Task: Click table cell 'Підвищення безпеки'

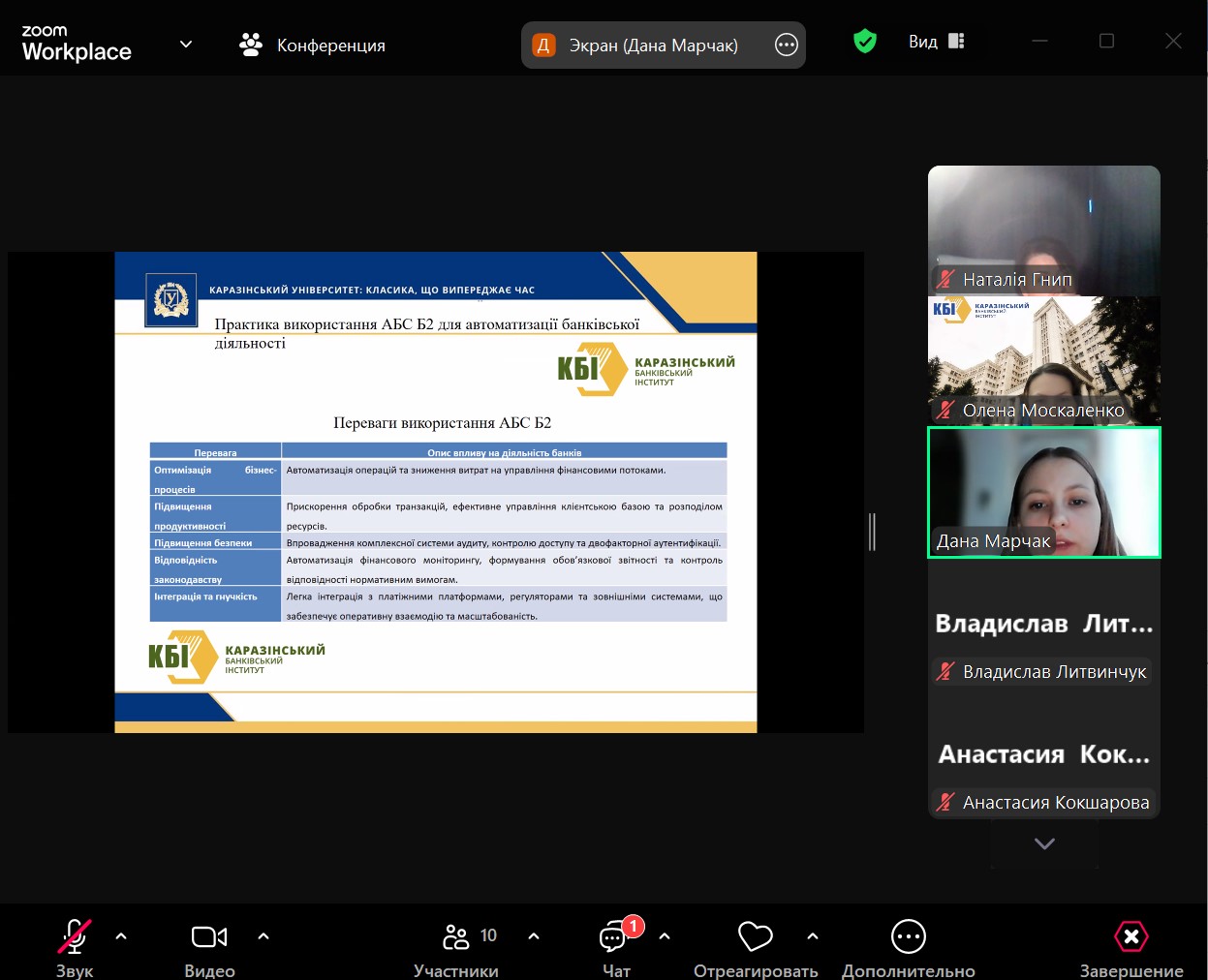Action: [215, 542]
